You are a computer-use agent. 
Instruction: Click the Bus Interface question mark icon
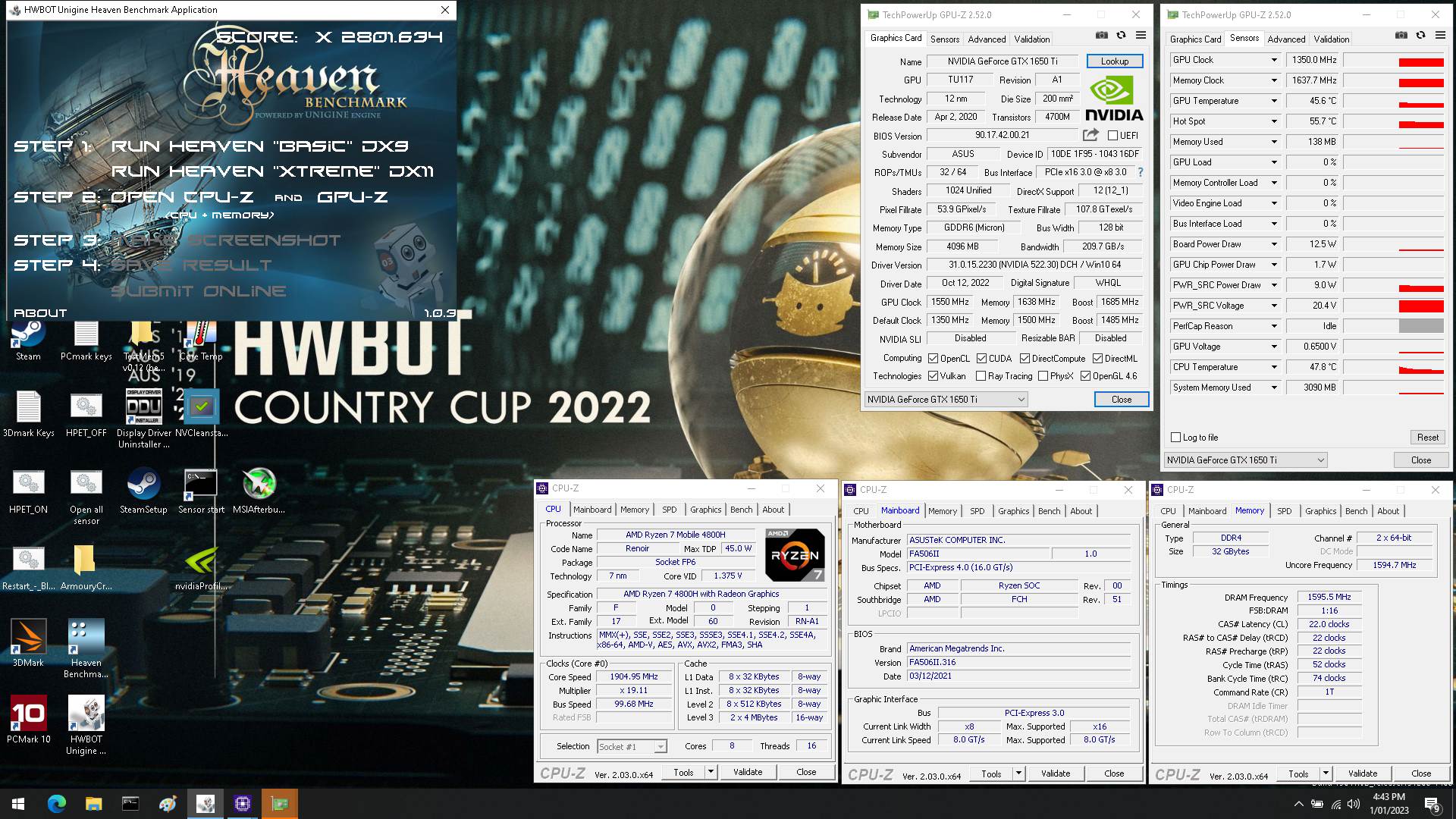(1141, 172)
